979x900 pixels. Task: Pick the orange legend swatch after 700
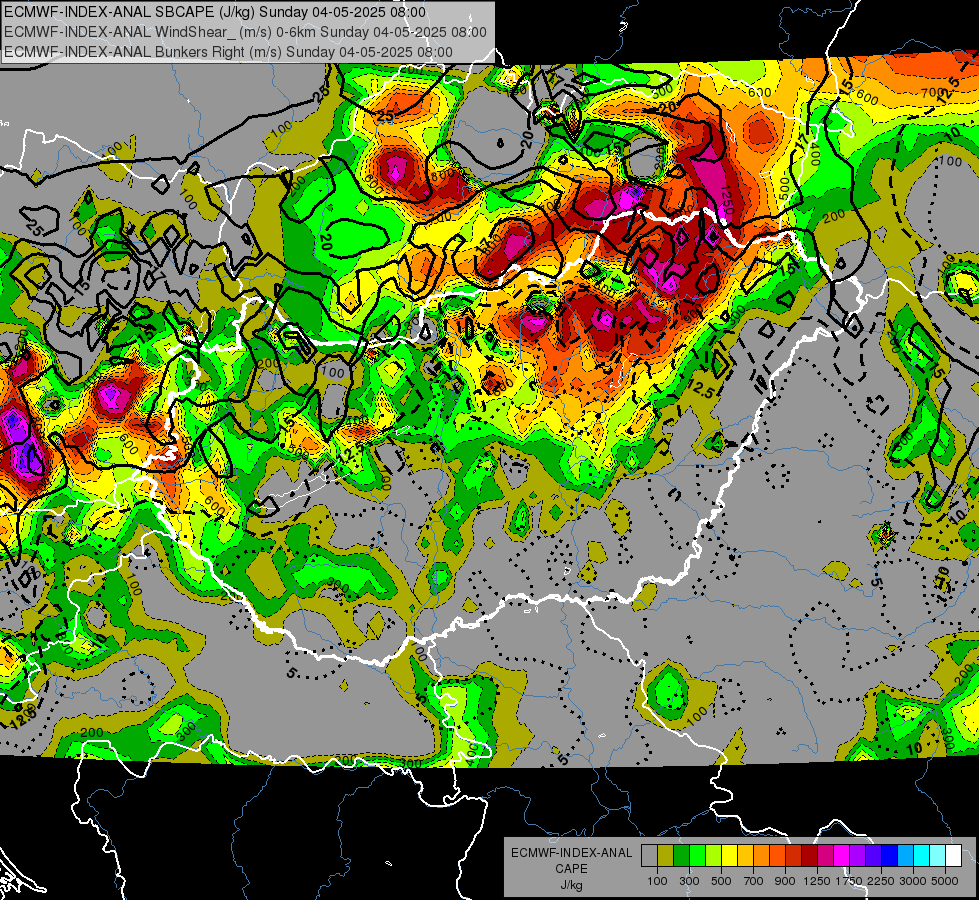click(x=761, y=855)
